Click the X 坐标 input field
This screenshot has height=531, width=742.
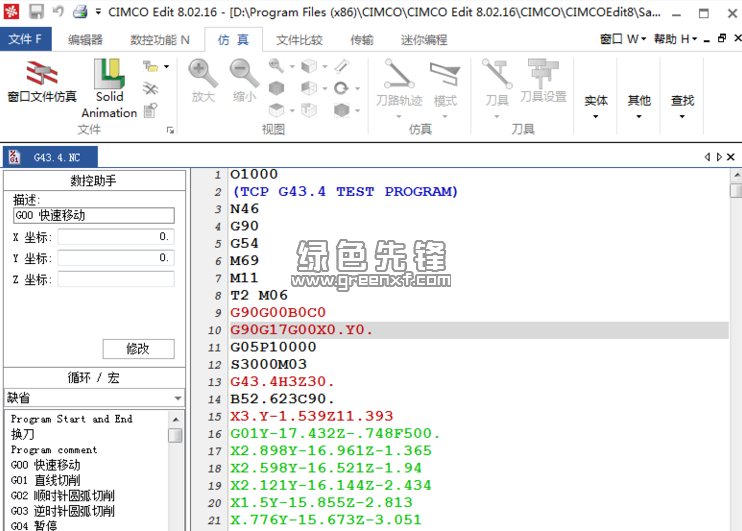115,237
